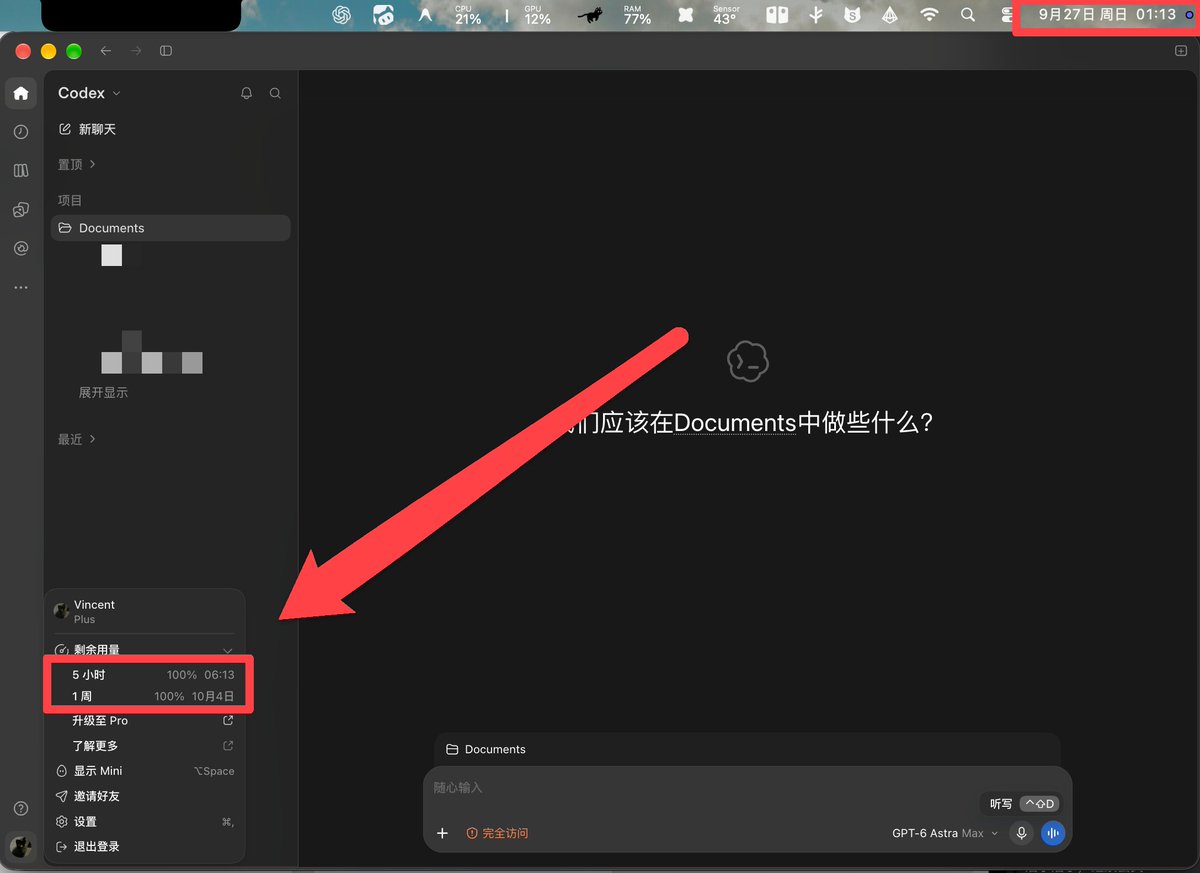The image size is (1200, 873).
Task: Open the GPT-6 Astra Max model dropdown
Action: 945,833
